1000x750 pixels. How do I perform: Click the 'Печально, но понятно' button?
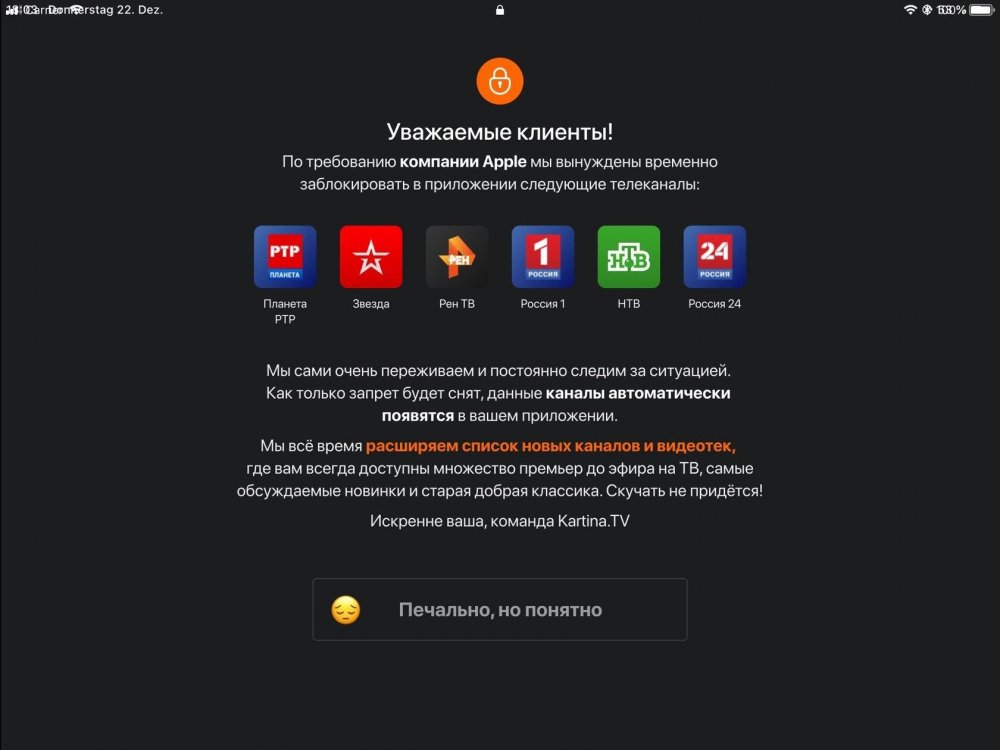point(500,609)
